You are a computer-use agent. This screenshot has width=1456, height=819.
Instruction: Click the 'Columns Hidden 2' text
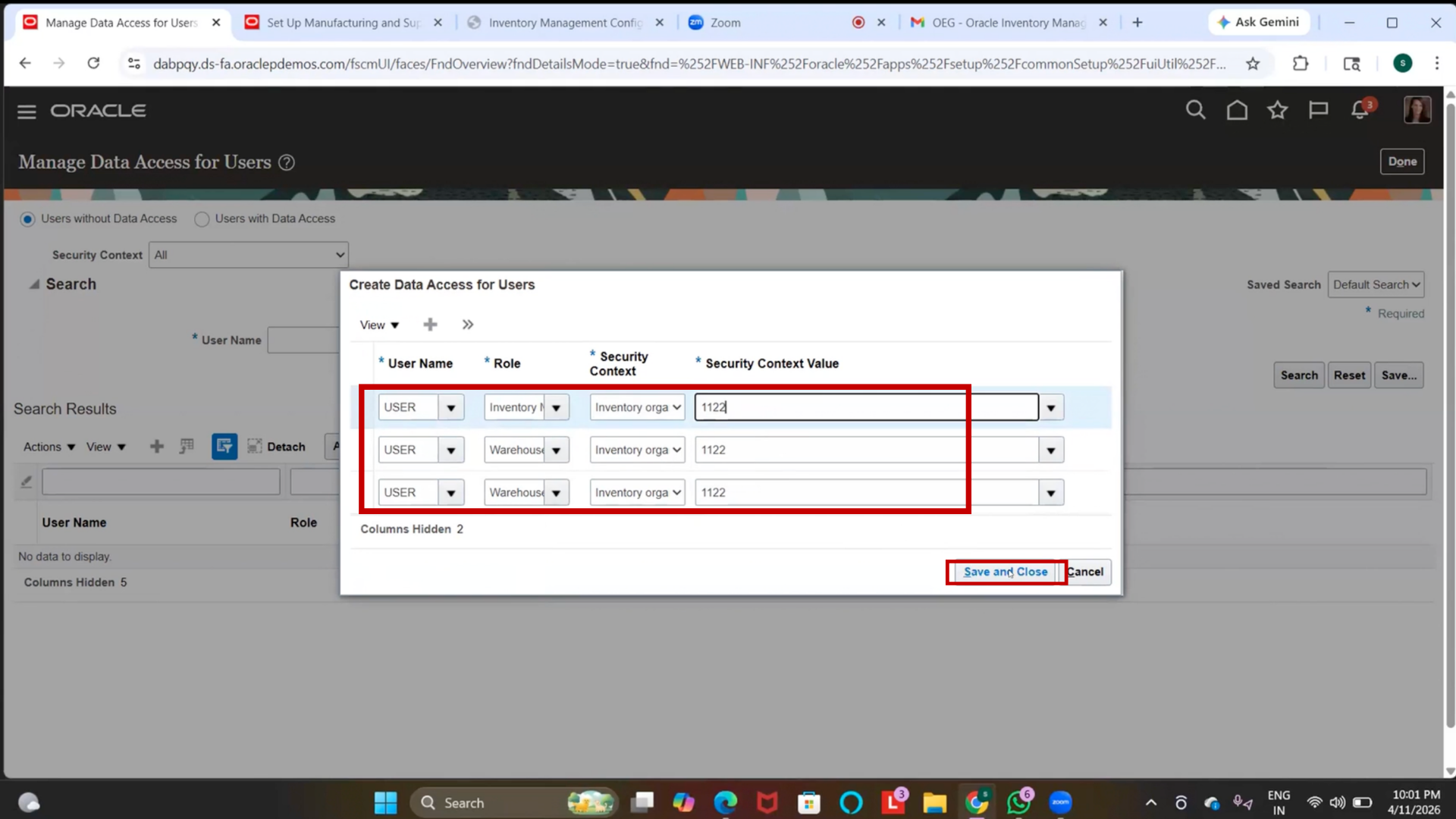click(411, 529)
